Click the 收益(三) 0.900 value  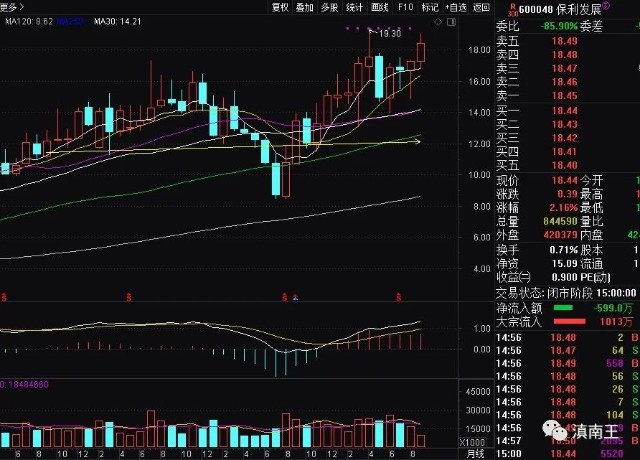(x=564, y=278)
